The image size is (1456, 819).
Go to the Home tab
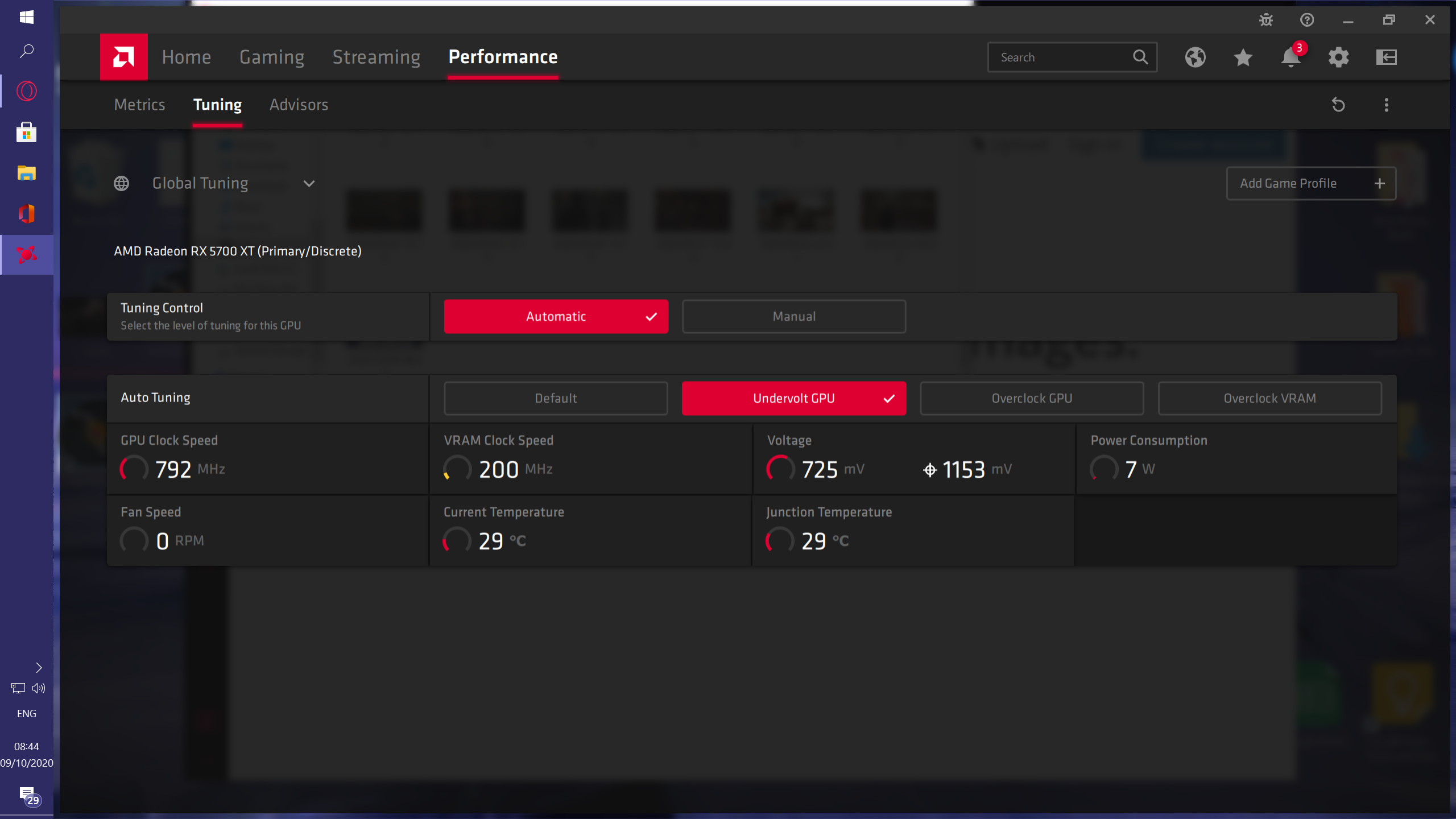[187, 57]
